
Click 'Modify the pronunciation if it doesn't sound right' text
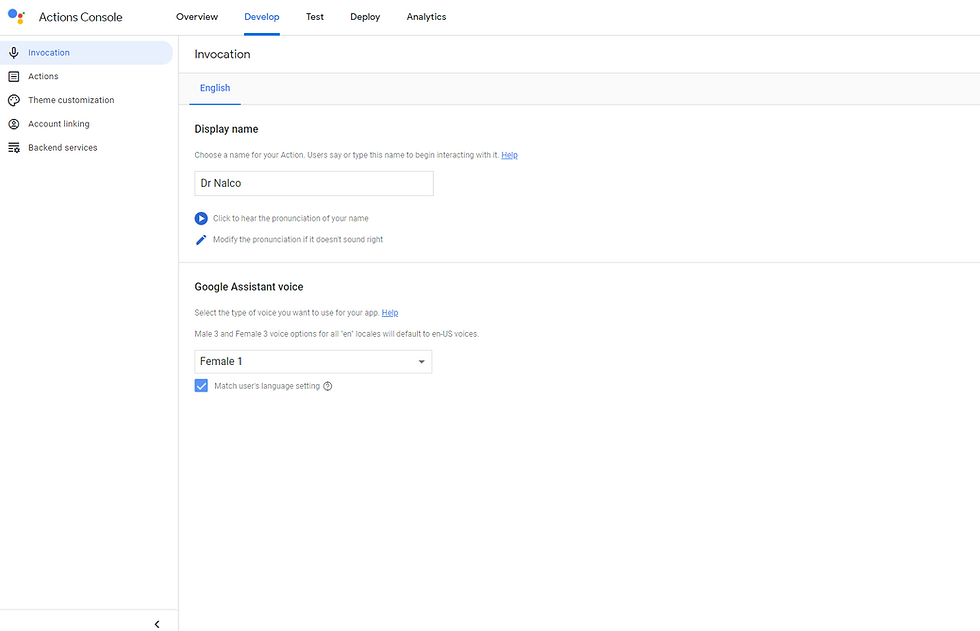pos(298,239)
